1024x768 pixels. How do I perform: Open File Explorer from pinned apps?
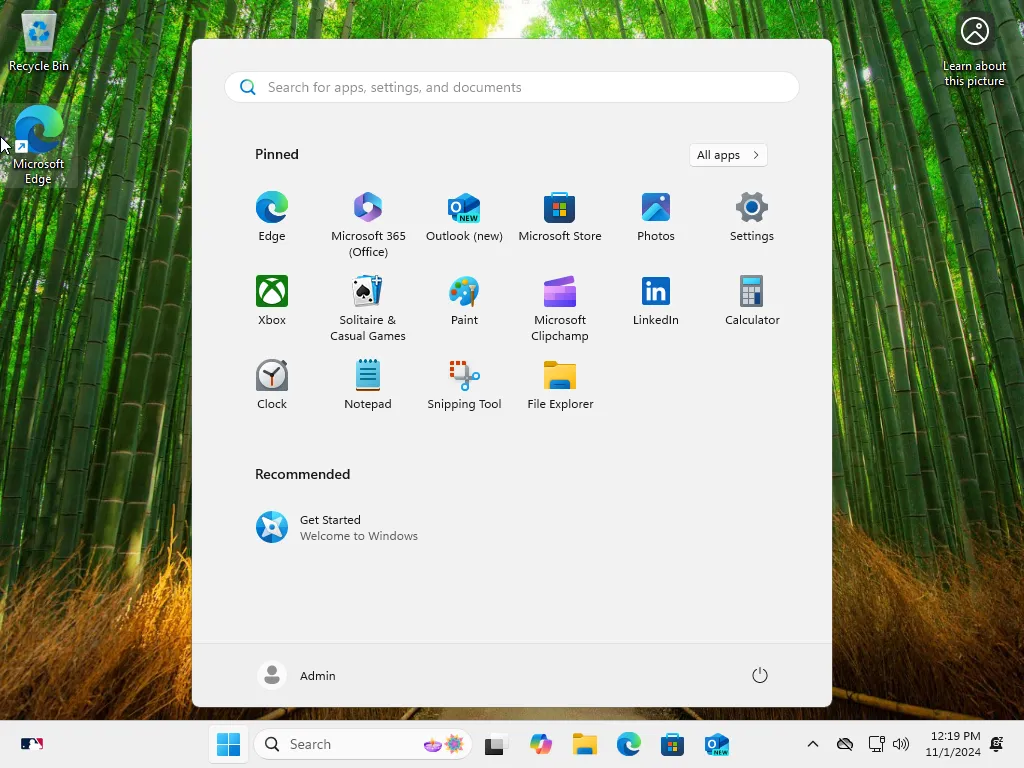560,385
